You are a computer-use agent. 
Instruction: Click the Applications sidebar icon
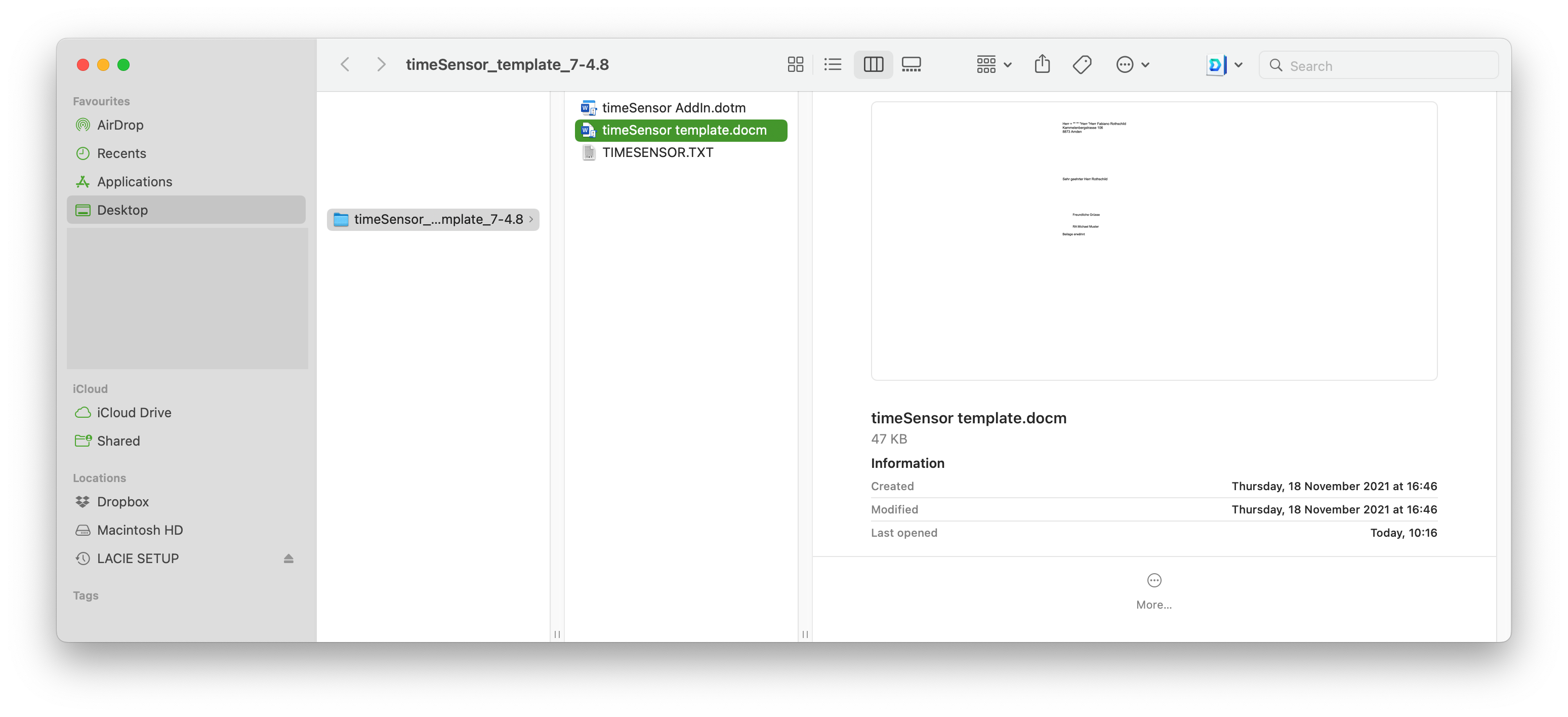[x=83, y=182]
